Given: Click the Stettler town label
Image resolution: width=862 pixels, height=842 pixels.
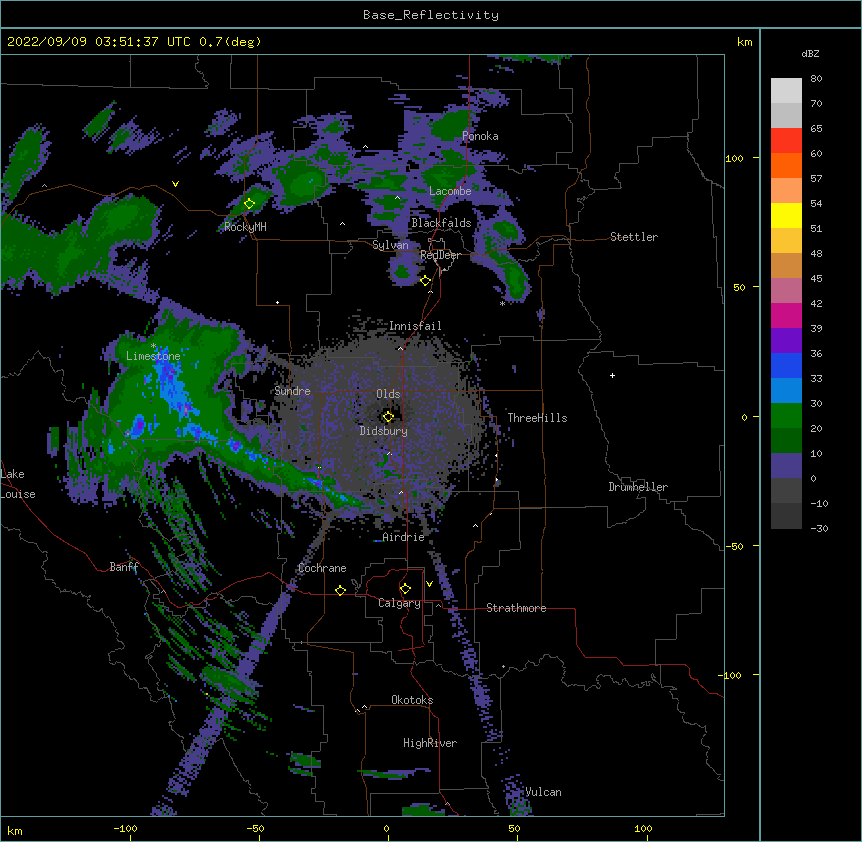Looking at the screenshot, I should pos(634,237).
